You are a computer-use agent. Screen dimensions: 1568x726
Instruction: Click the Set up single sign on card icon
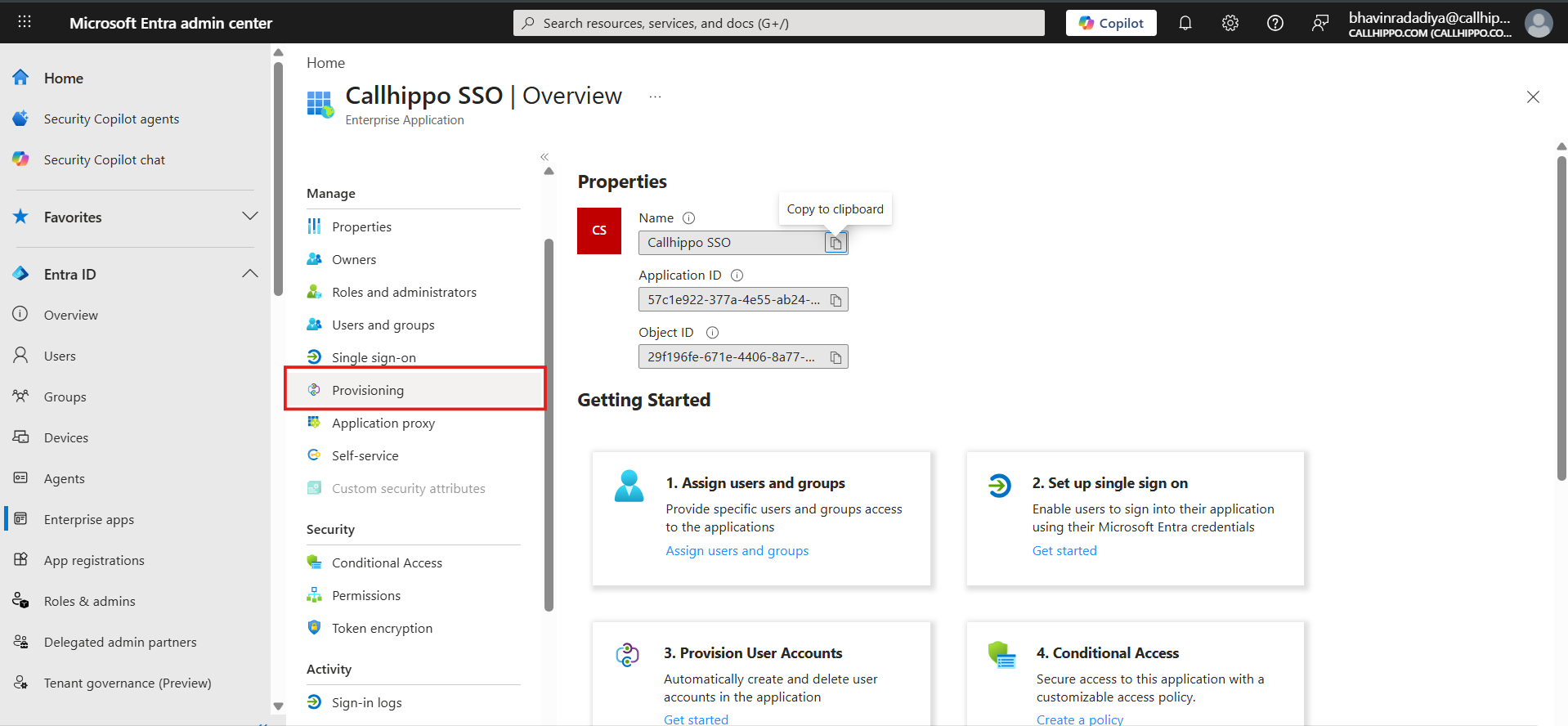click(x=999, y=486)
